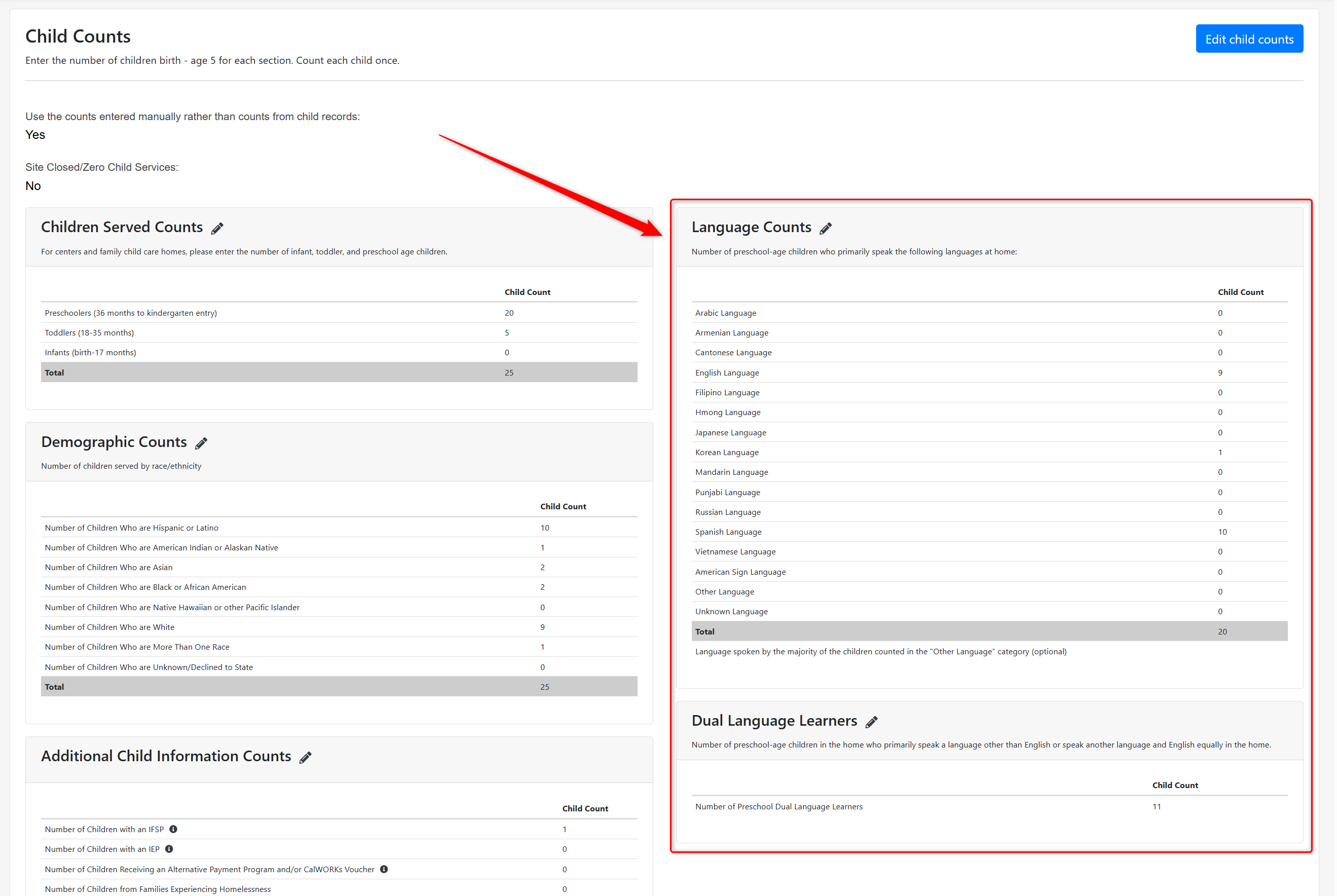Click Number of Preschool Dual Language Learners row

pyautogui.click(x=779, y=807)
